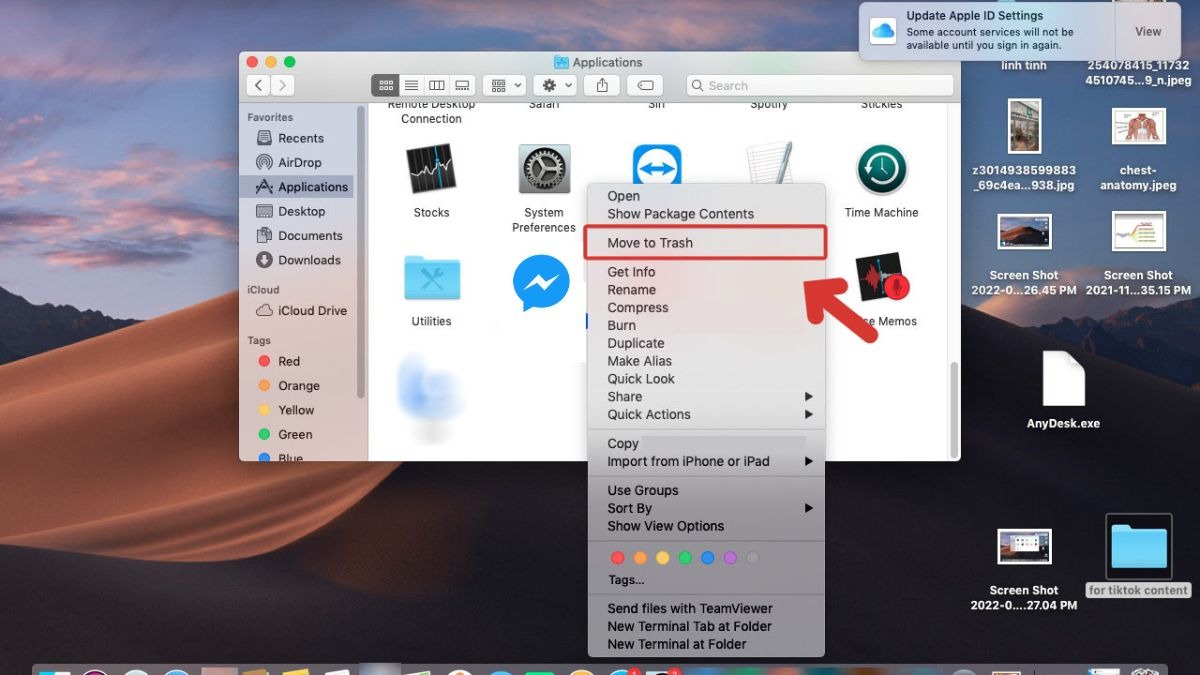Image resolution: width=1200 pixels, height=675 pixels.
Task: Select the TextEdit app icon
Action: click(769, 163)
